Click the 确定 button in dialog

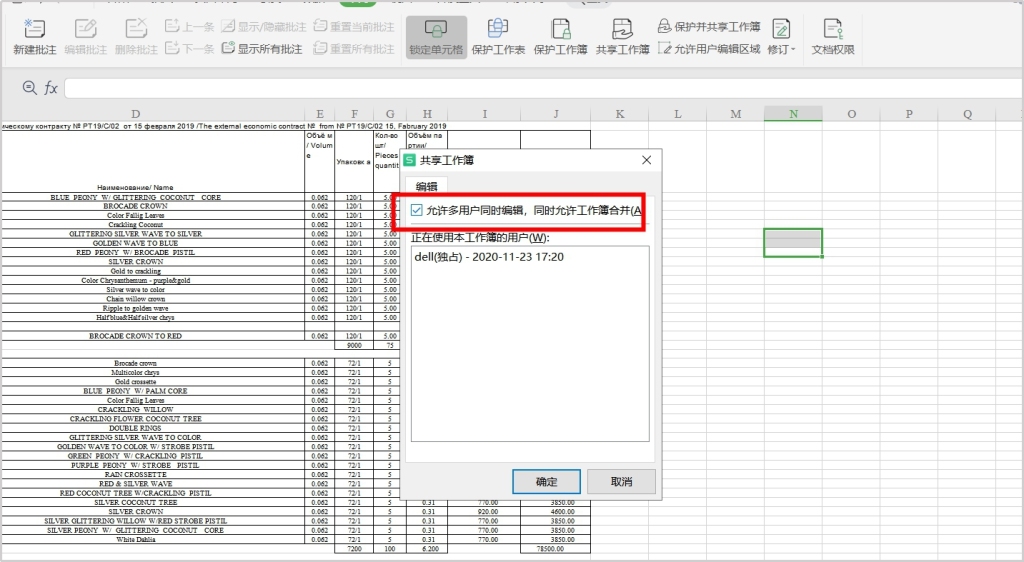[x=547, y=482]
